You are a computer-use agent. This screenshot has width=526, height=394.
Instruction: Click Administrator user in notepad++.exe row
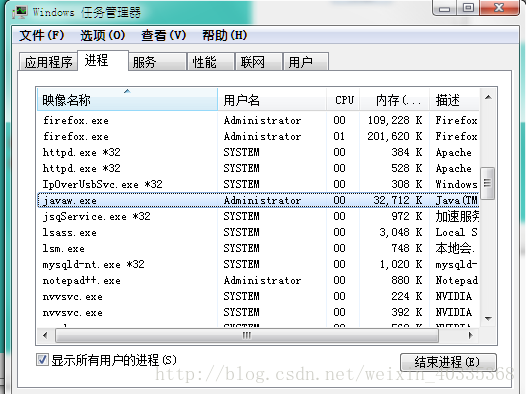click(x=262, y=280)
